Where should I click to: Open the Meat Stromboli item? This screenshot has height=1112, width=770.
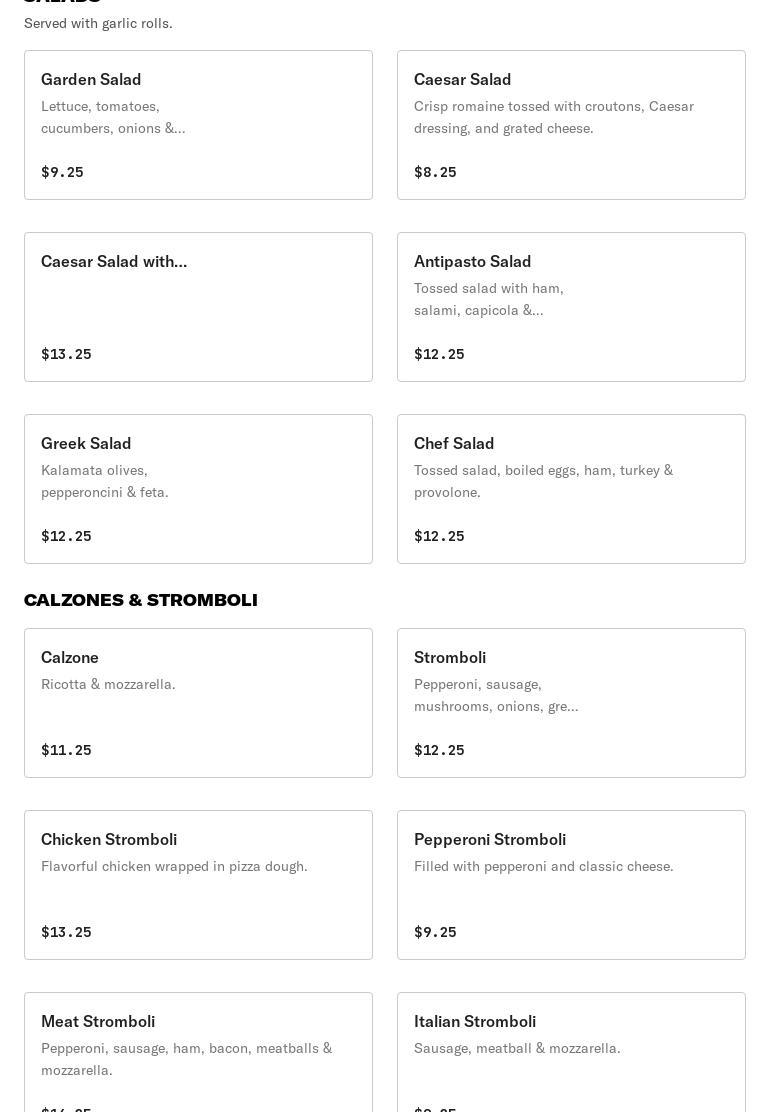[198, 1052]
